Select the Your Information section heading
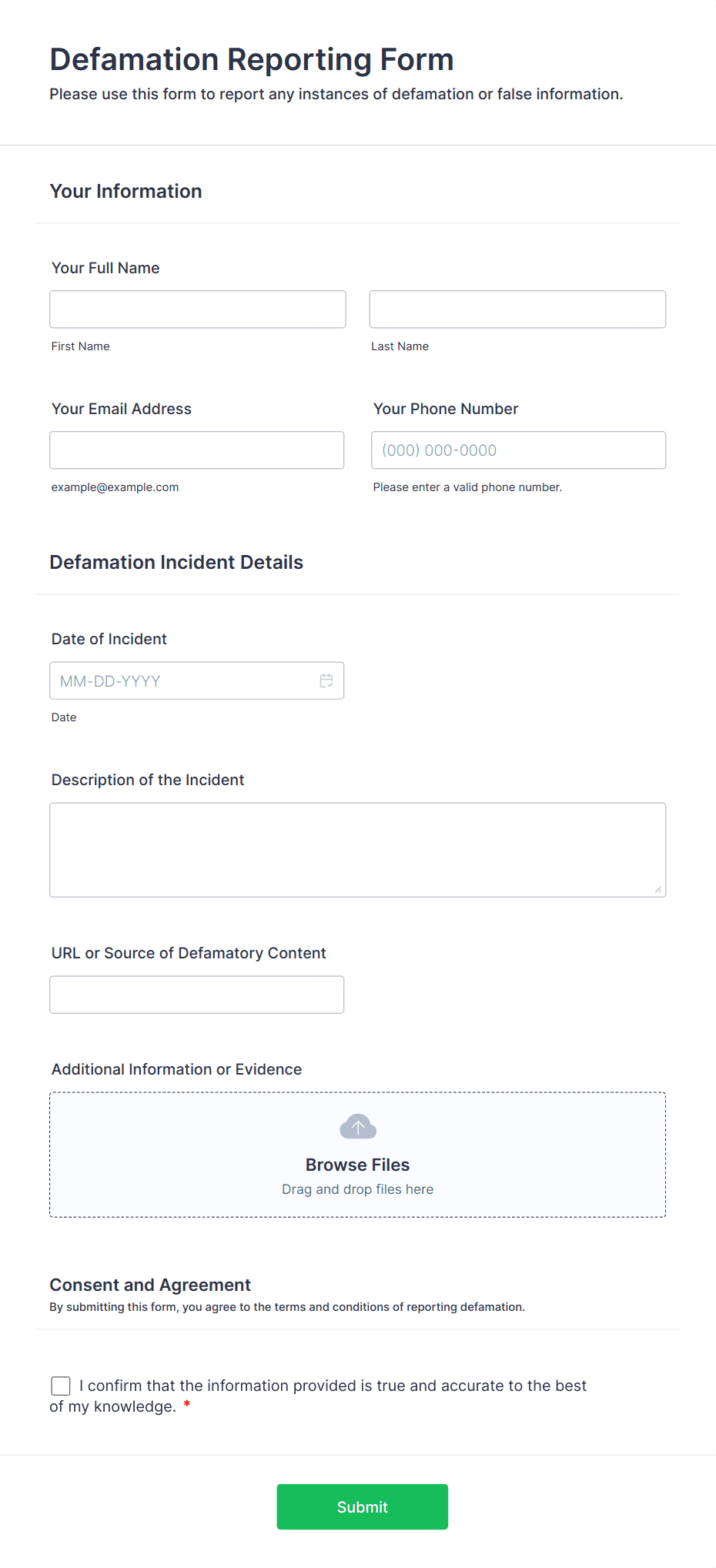 click(125, 191)
